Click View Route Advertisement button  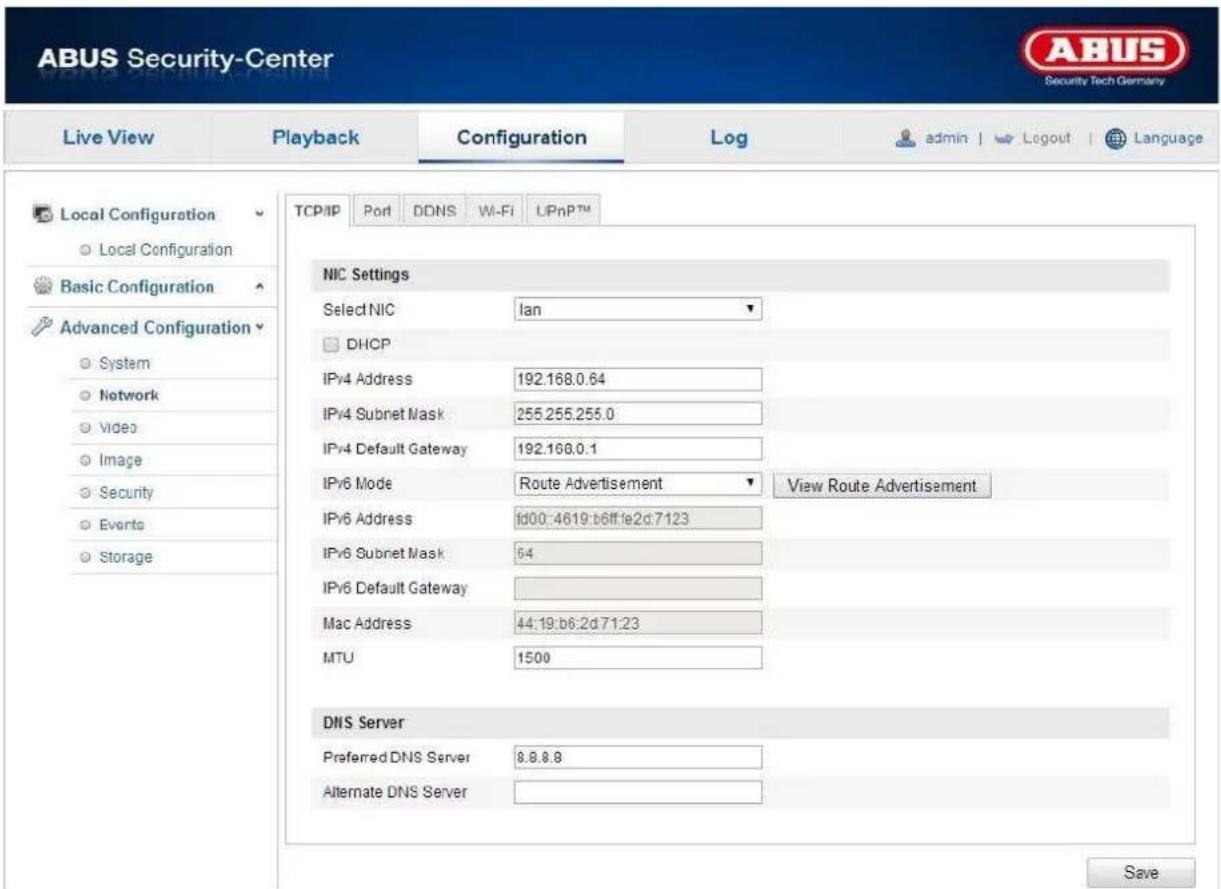[x=881, y=485]
